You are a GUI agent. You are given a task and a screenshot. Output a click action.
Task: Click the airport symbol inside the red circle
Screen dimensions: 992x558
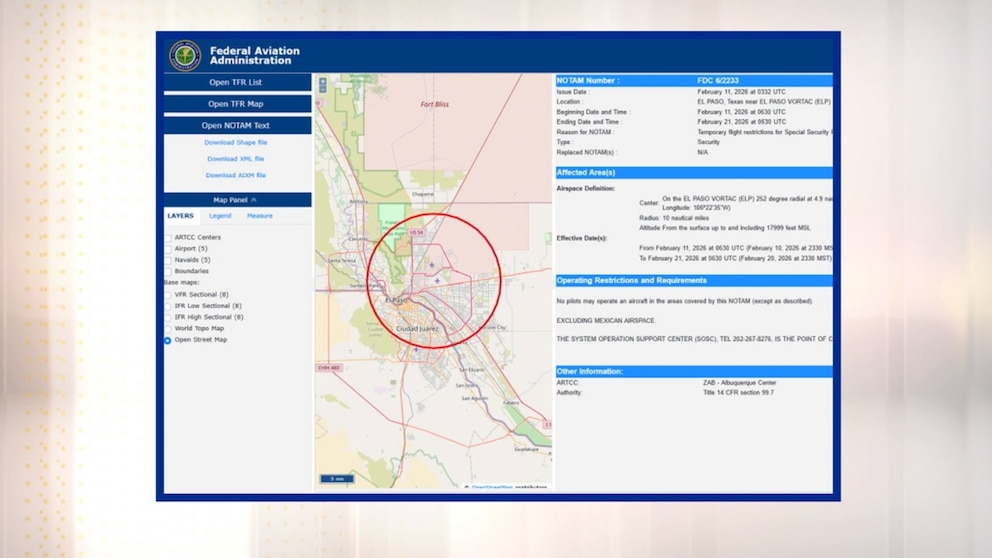432,265
